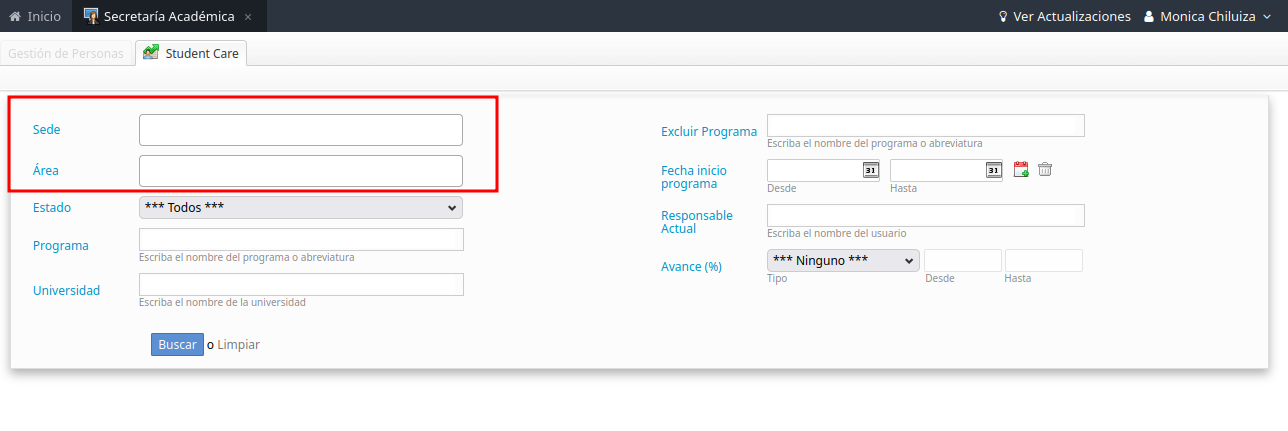Click the Secretaría Académica tab icon
Image resolution: width=1288 pixels, height=431 pixels.
91,16
